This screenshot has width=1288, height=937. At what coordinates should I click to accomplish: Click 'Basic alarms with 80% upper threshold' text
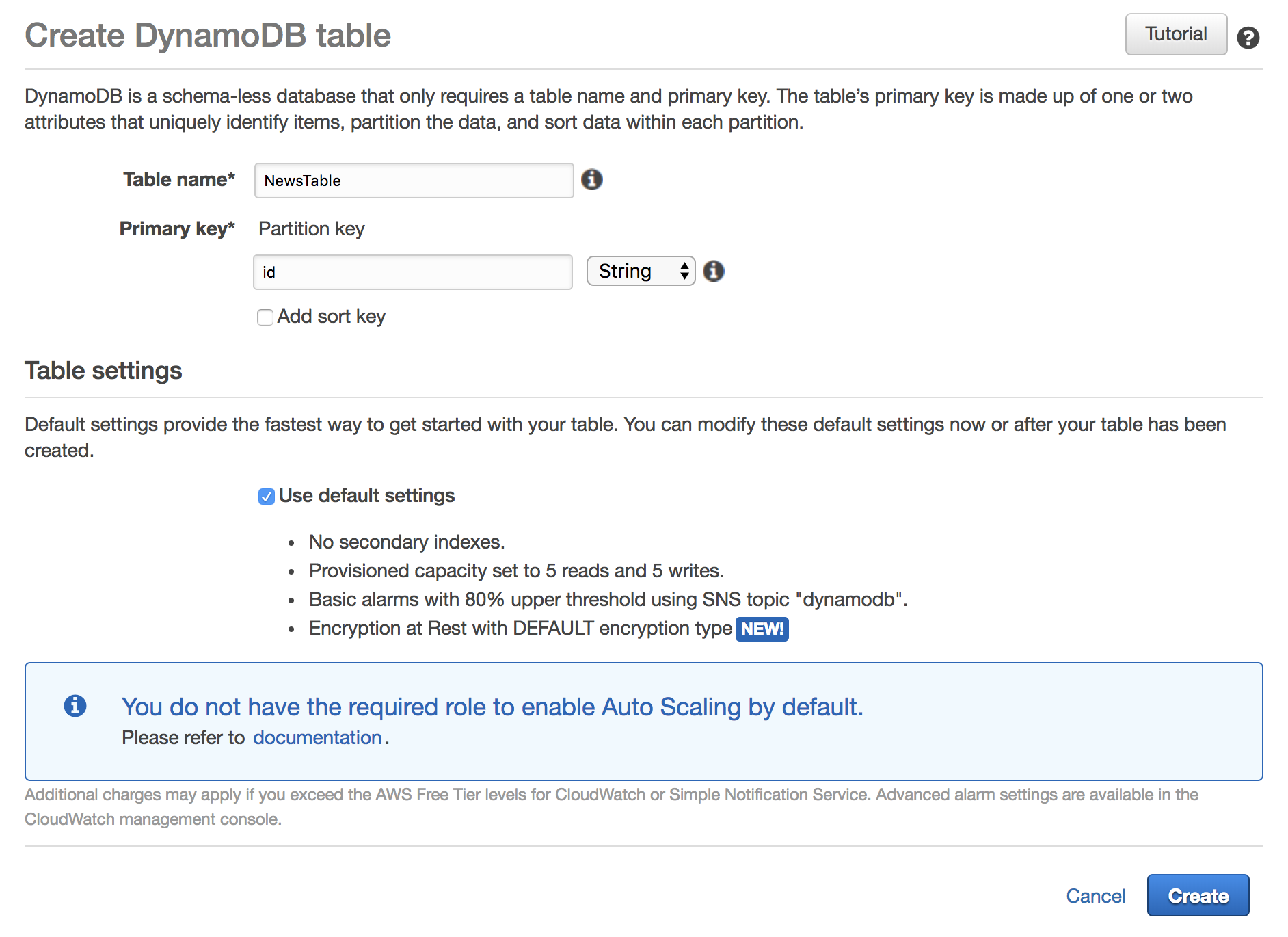[x=608, y=600]
